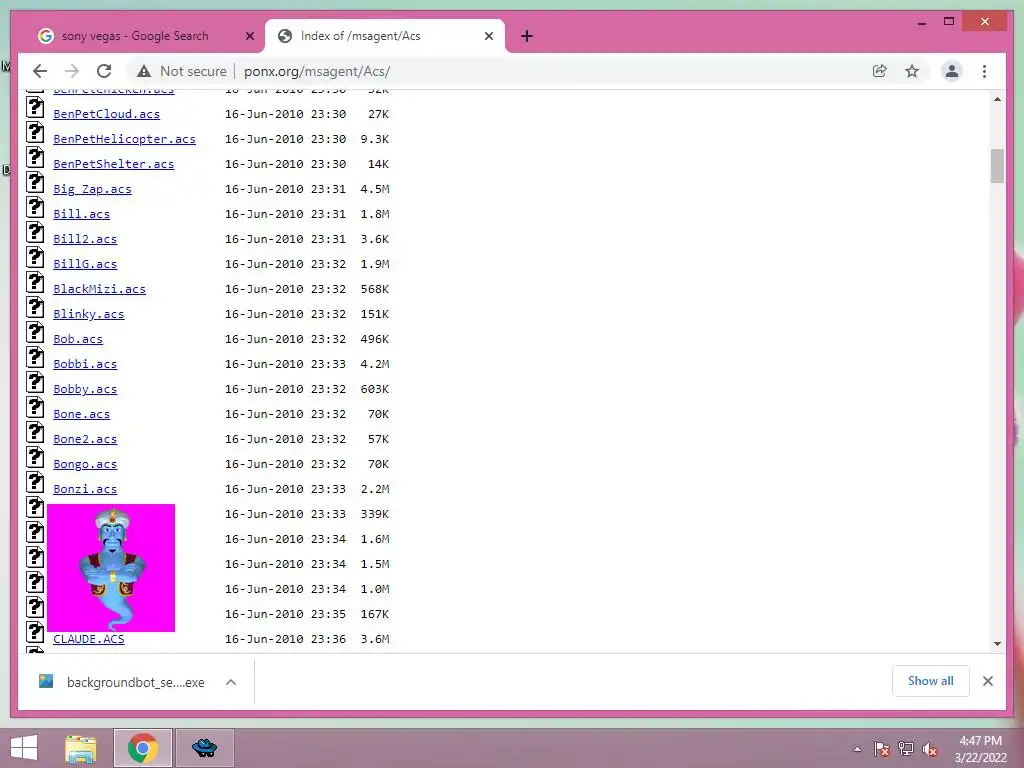Open network tray icon
This screenshot has width=1024, height=768.
(x=906, y=749)
